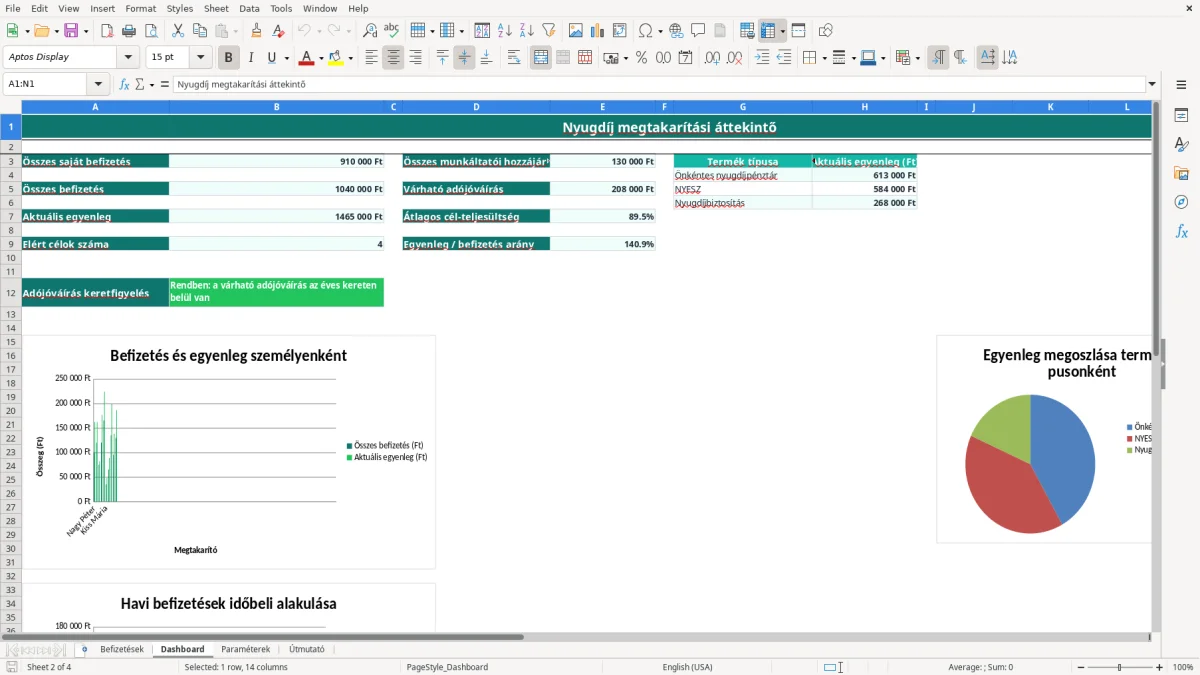Toggle left-to-right text direction
This screenshot has height=675, width=1200.
[938, 58]
